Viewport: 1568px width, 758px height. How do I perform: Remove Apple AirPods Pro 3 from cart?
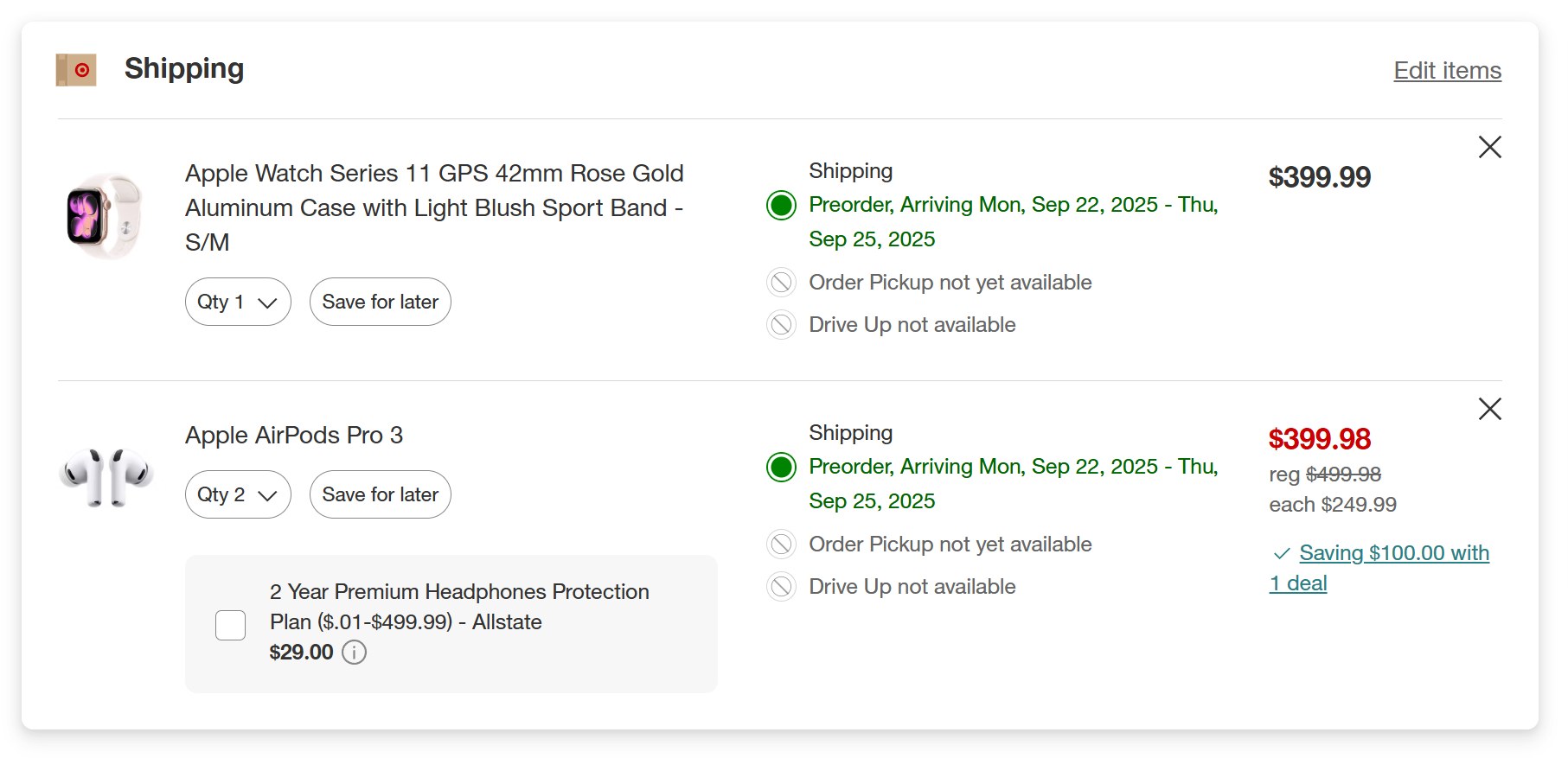pyautogui.click(x=1489, y=409)
